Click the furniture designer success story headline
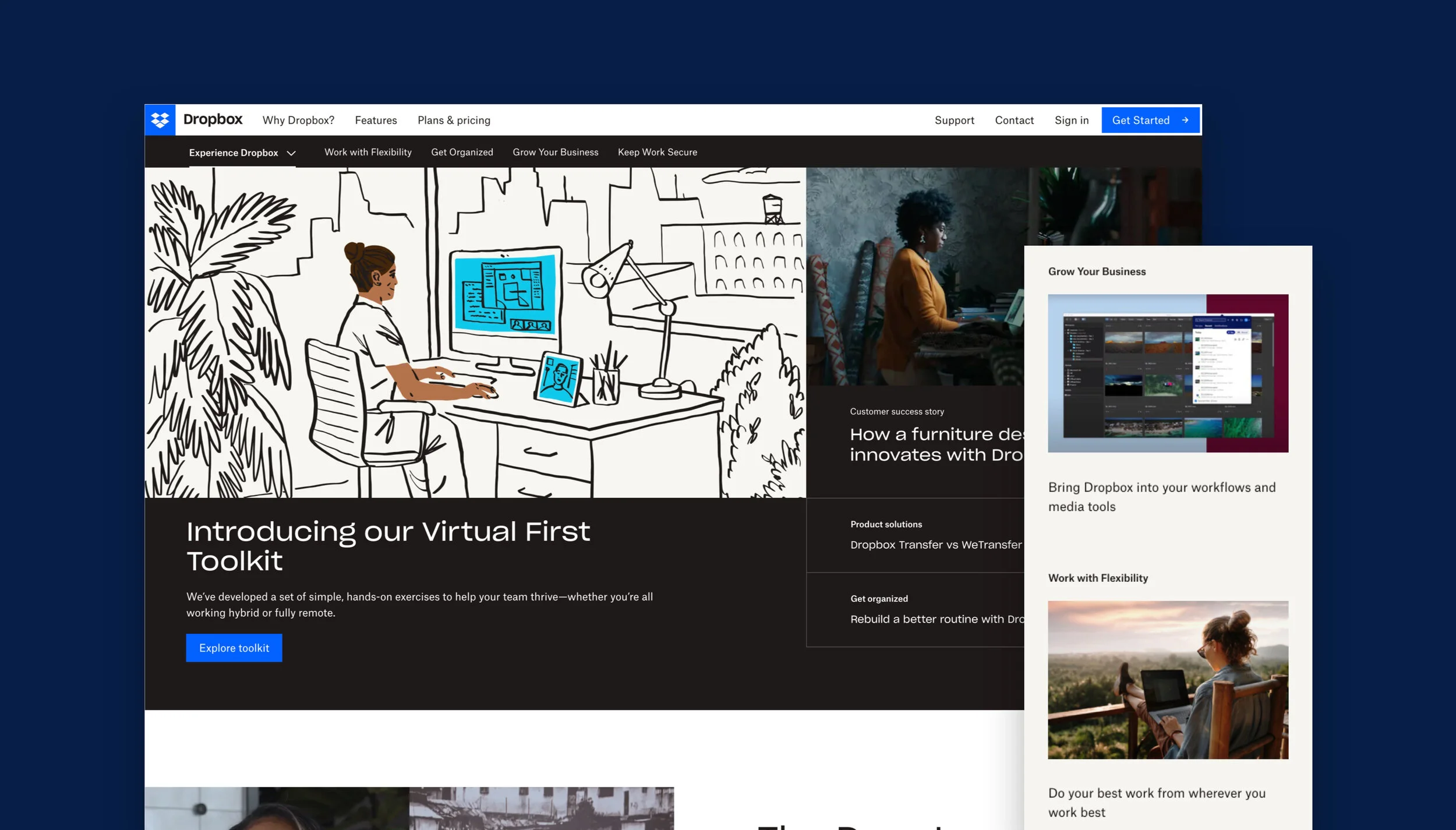Viewport: 1456px width, 830px height. (x=935, y=444)
